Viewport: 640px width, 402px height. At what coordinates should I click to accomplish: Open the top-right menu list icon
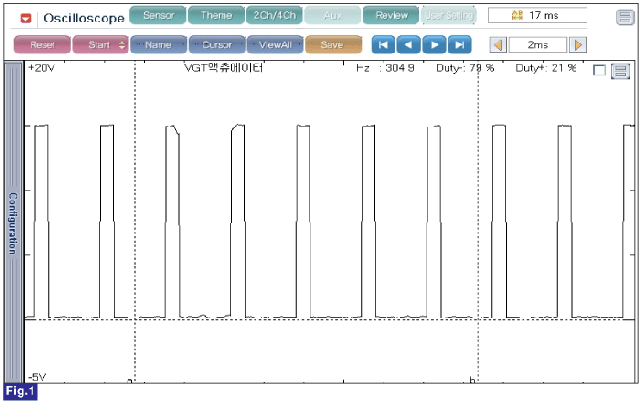625,17
